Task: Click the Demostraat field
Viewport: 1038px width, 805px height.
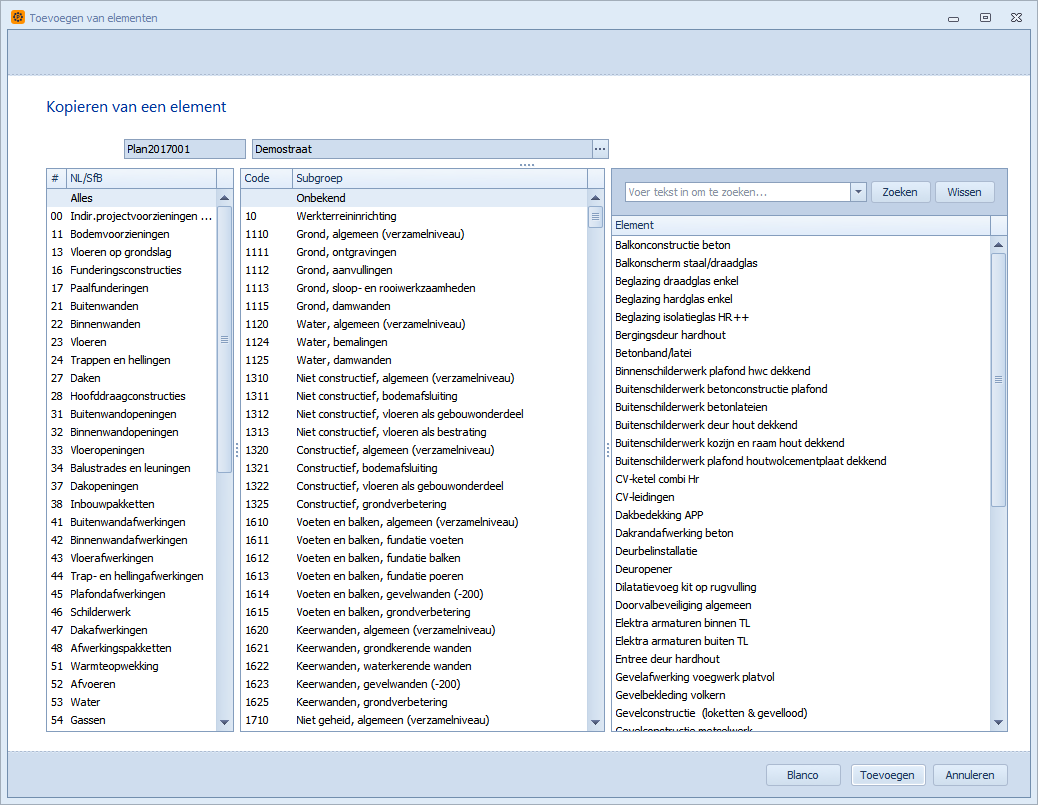Action: (x=422, y=149)
